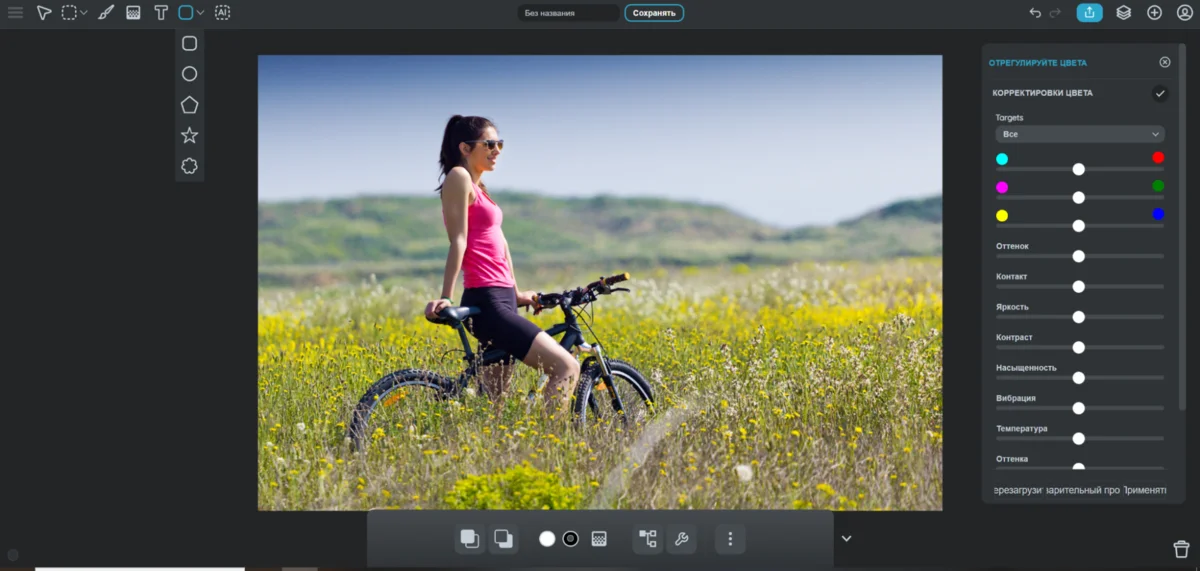The width and height of the screenshot is (1200, 571).
Task: Select the black stroke circle option
Action: click(x=570, y=539)
